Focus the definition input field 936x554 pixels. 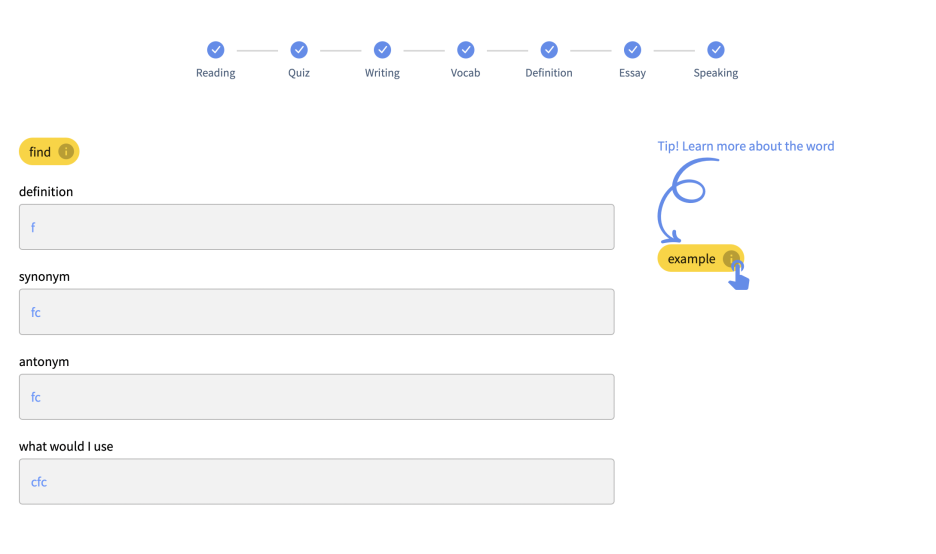coord(316,227)
